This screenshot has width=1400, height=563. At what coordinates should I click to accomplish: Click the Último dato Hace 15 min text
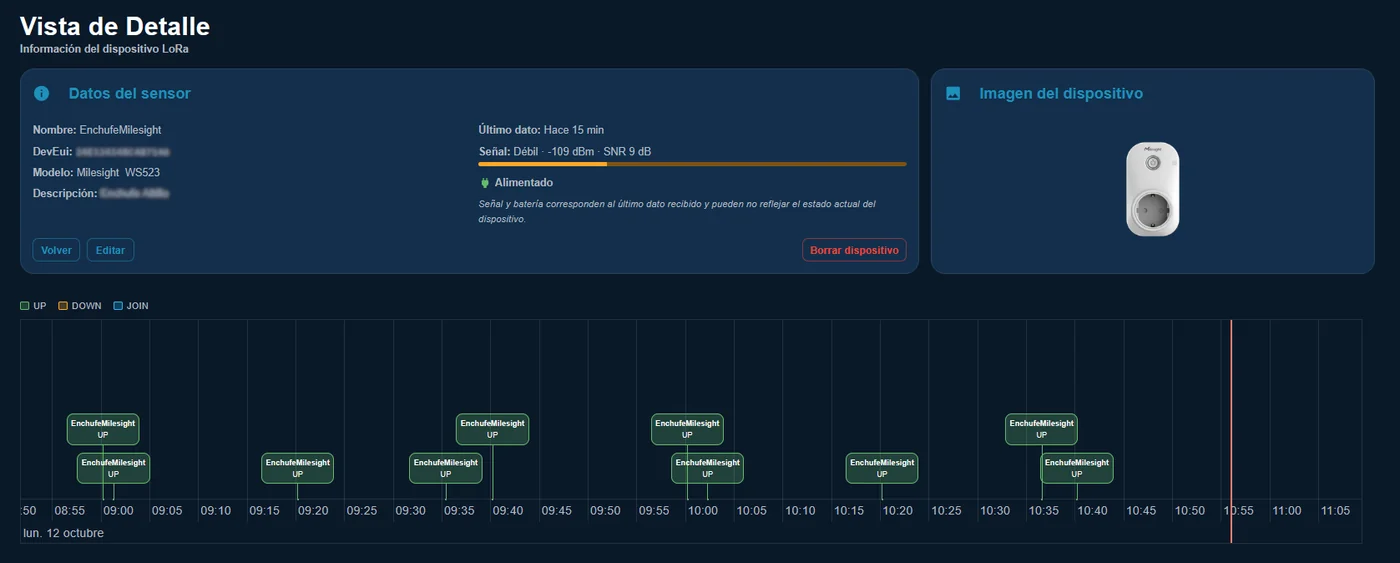[x=541, y=130]
